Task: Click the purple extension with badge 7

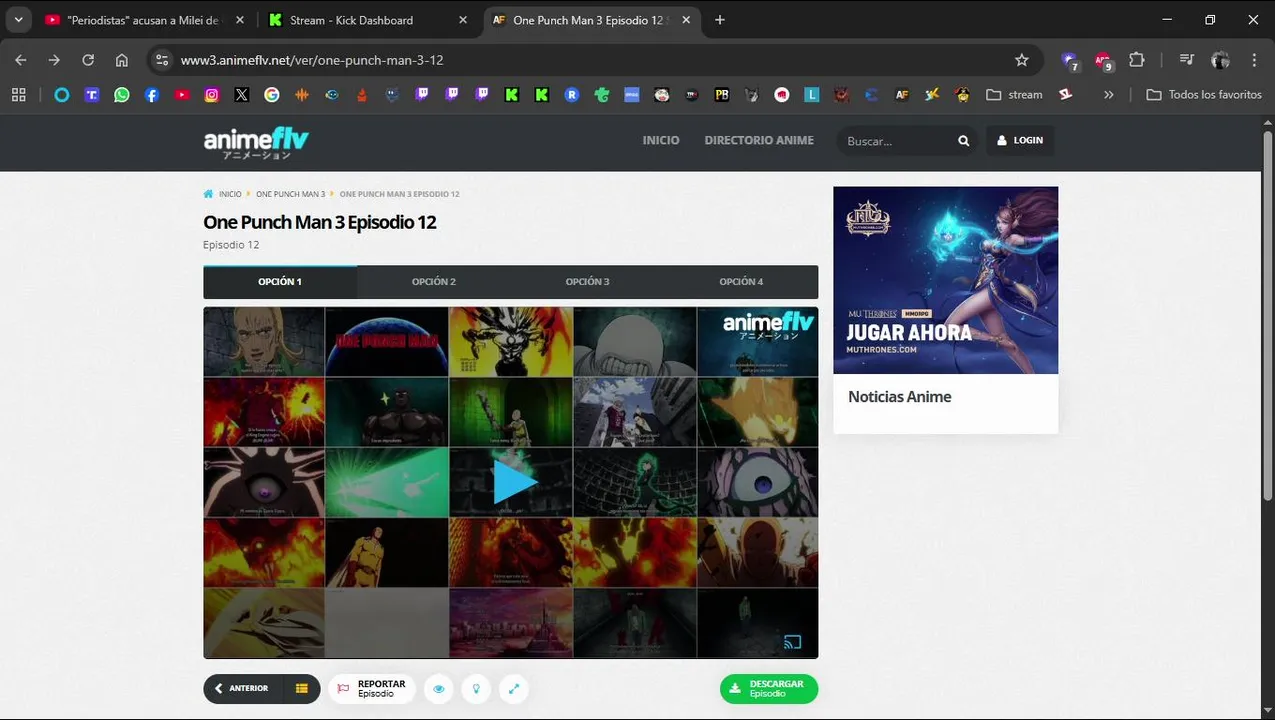Action: pyautogui.click(x=1070, y=61)
